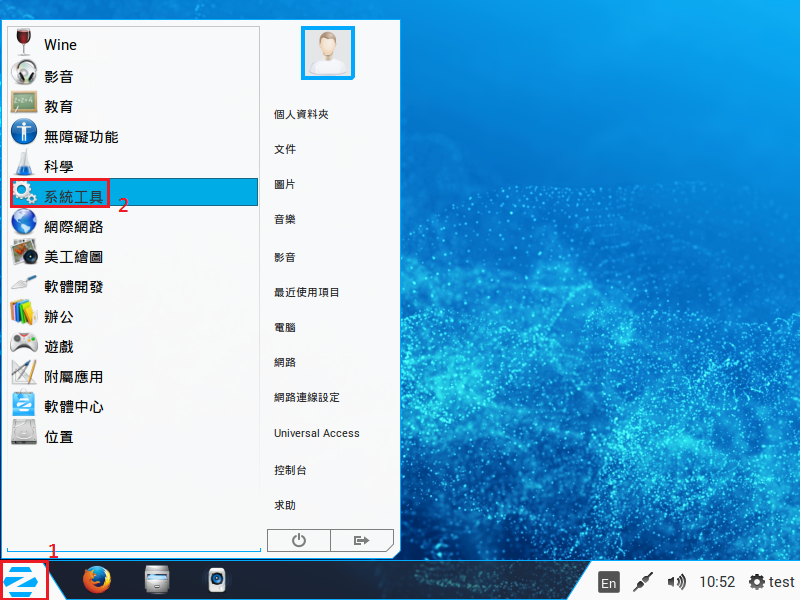This screenshot has height=600, width=800.
Task: Click the 美工繪圖 category label
Action: coord(73,257)
